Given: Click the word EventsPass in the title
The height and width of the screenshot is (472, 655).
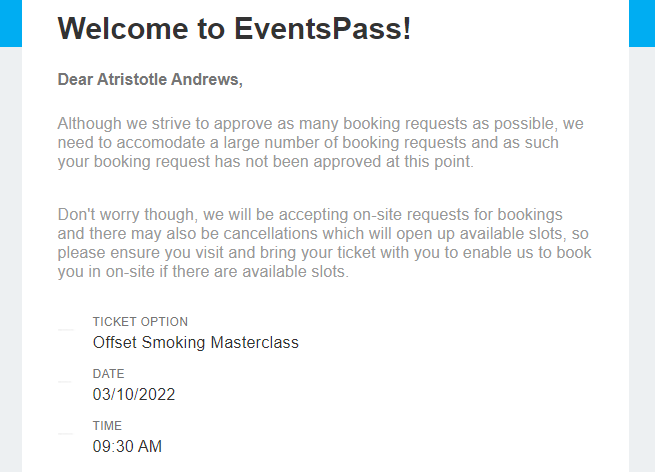Looking at the screenshot, I should click(322, 28).
